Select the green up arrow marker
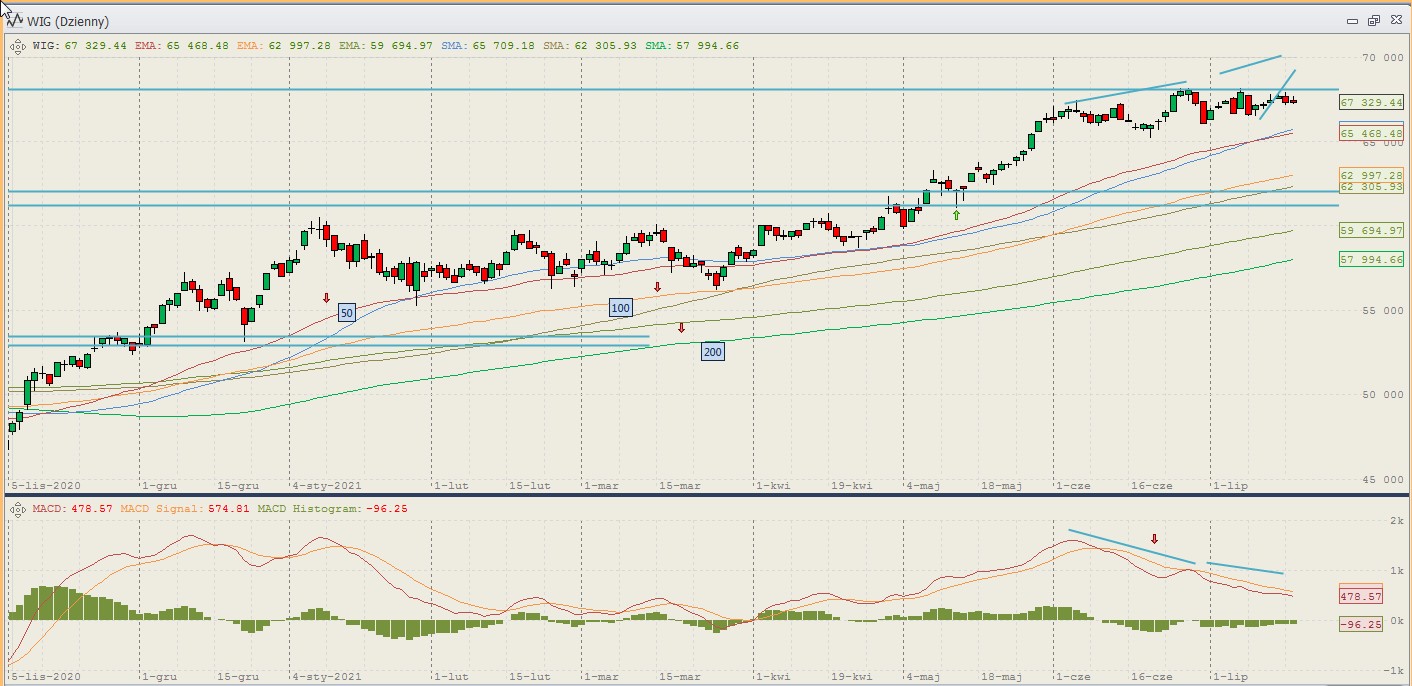This screenshot has width=1412, height=686. point(957,214)
